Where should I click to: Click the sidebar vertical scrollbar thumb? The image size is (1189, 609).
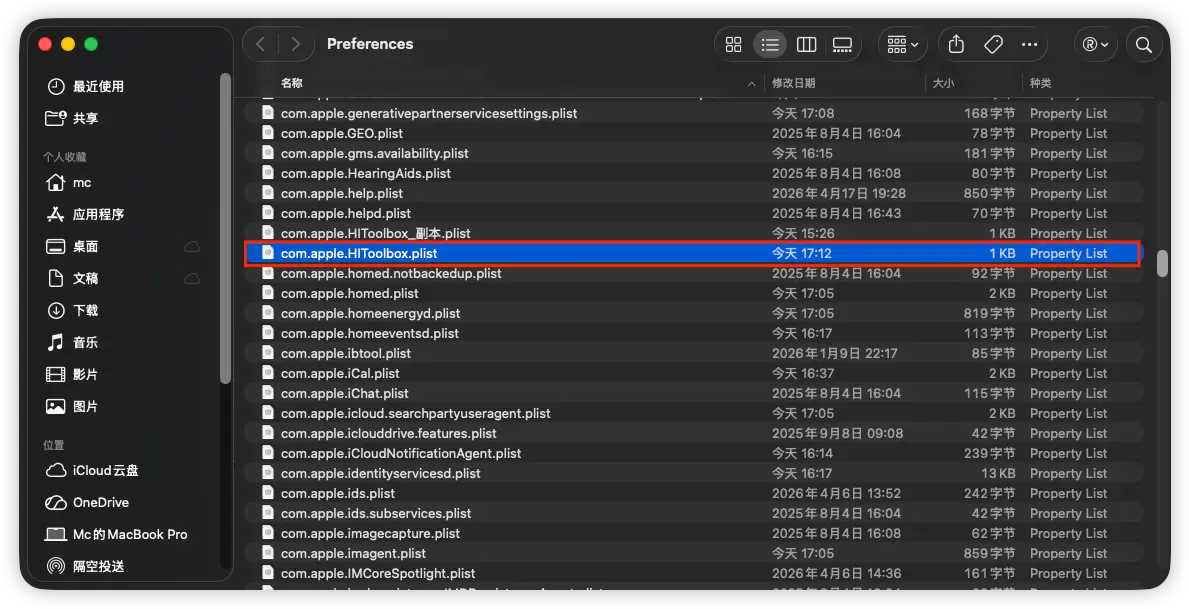pos(224,228)
